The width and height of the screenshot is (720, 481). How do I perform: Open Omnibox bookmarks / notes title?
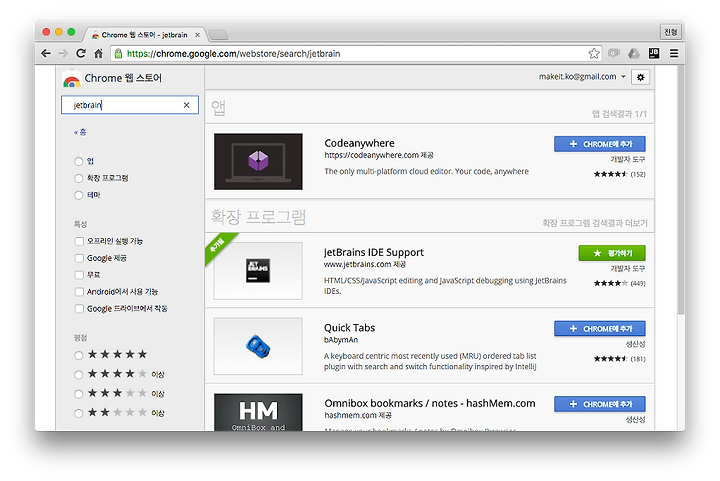[x=430, y=403]
